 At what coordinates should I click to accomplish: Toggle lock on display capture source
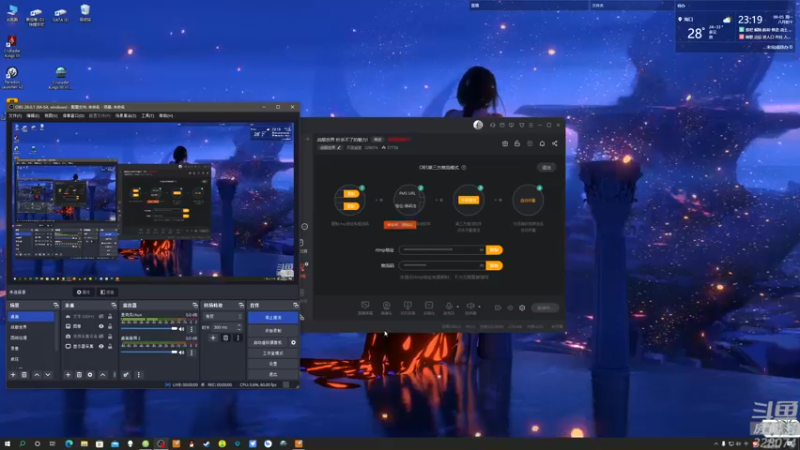[x=110, y=346]
